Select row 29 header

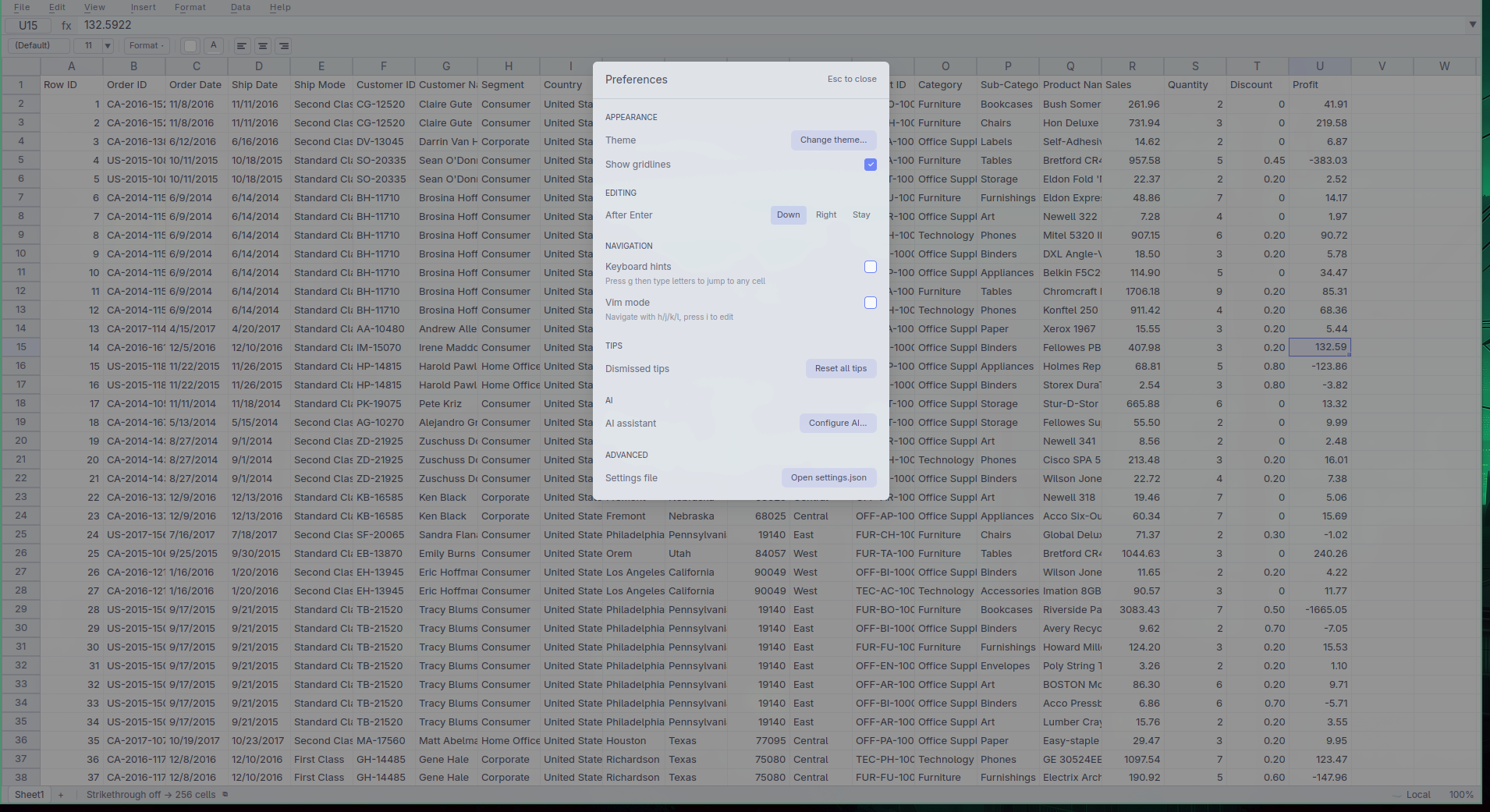pos(21,609)
